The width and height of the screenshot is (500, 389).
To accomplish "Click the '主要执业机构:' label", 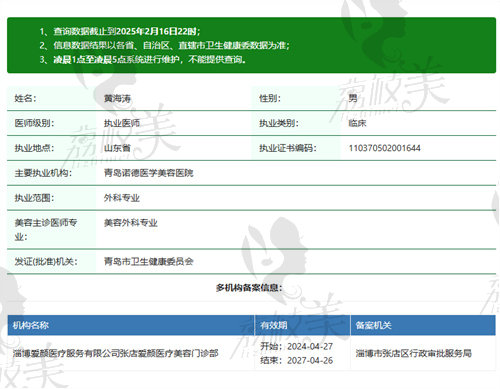I will click(43, 173).
